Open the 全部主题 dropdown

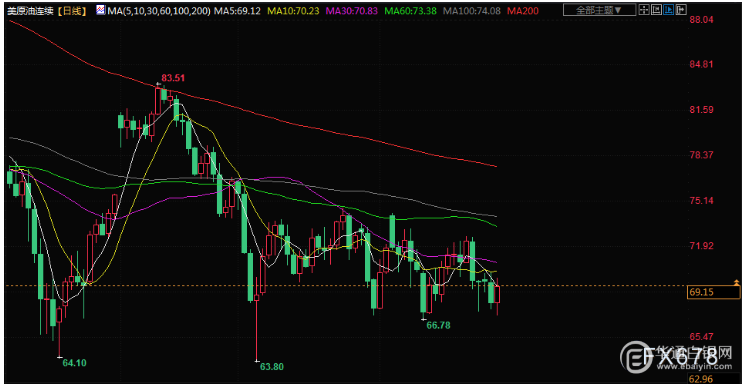tap(599, 10)
